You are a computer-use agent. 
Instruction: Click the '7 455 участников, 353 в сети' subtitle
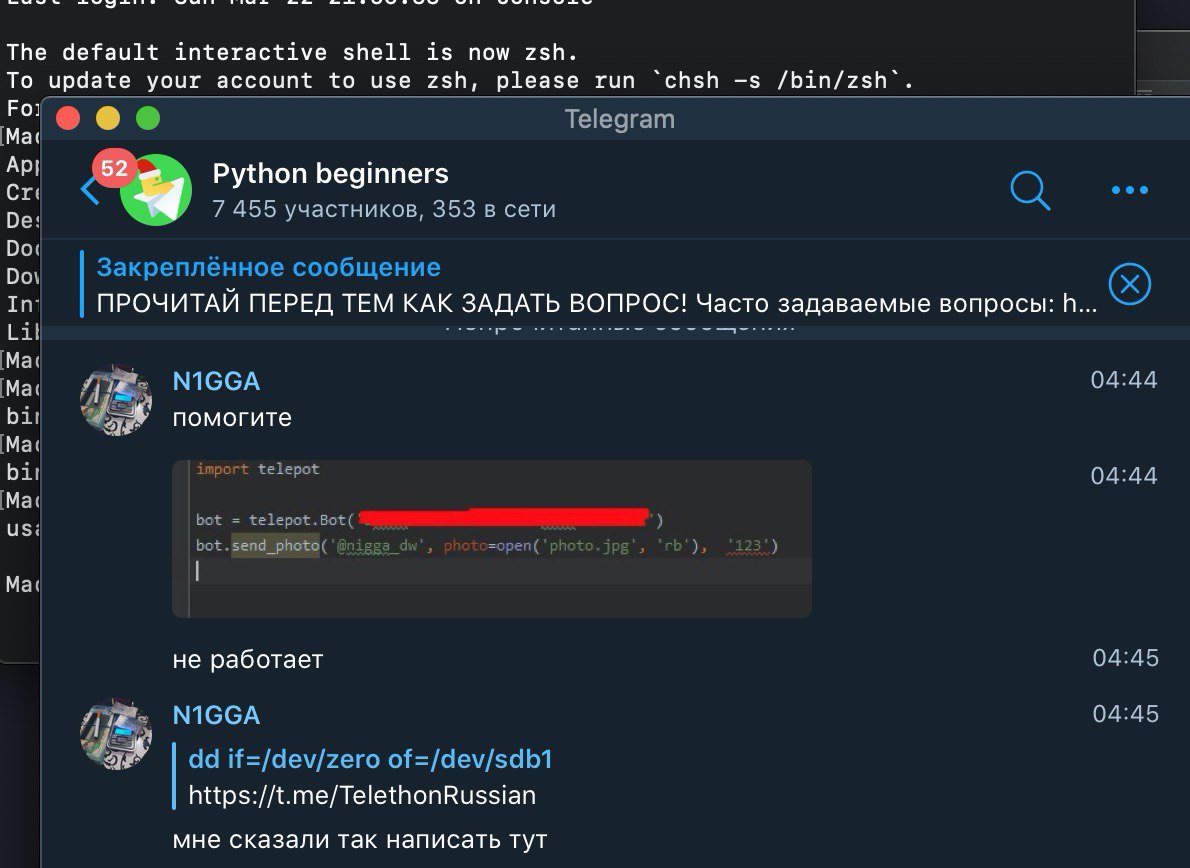click(384, 209)
